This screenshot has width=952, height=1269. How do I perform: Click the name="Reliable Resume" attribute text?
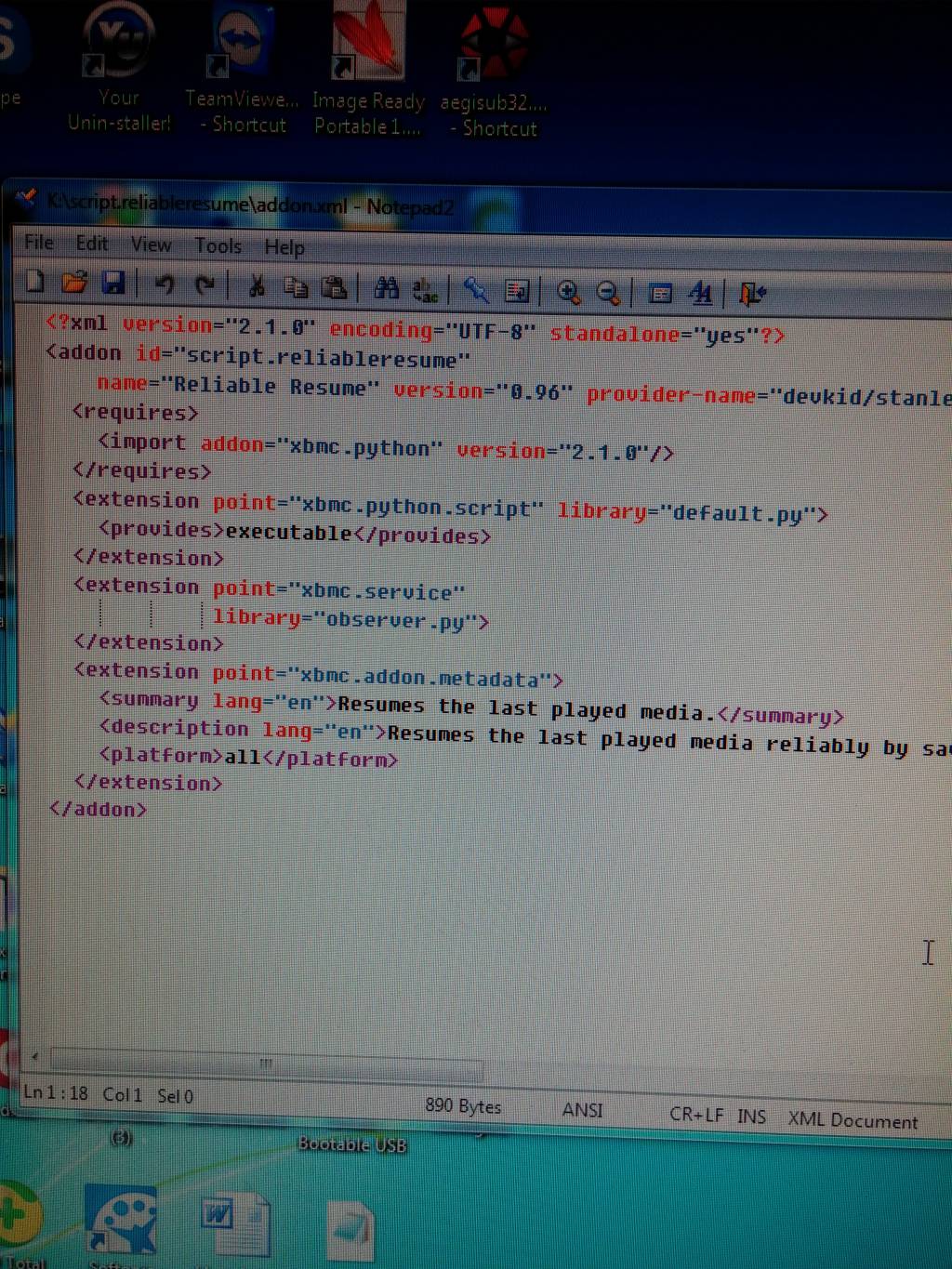pyautogui.click(x=238, y=385)
